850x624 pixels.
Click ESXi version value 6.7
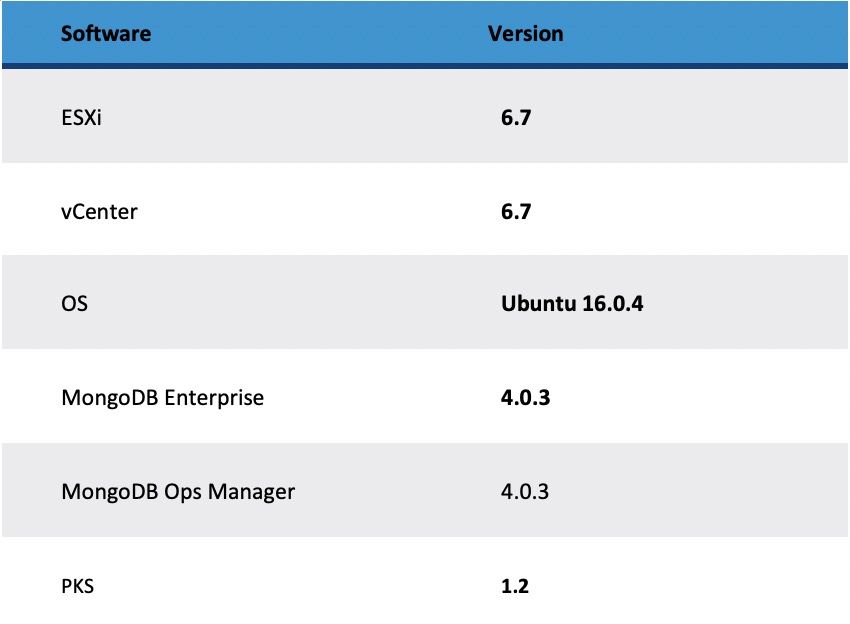coord(514,117)
